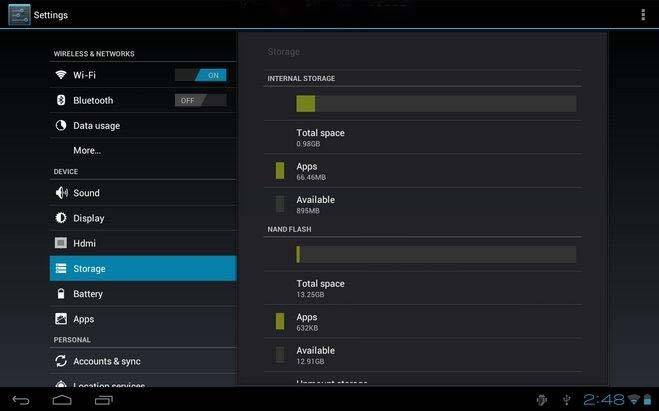
Task: Click the Storage list icon
Action: (x=61, y=268)
